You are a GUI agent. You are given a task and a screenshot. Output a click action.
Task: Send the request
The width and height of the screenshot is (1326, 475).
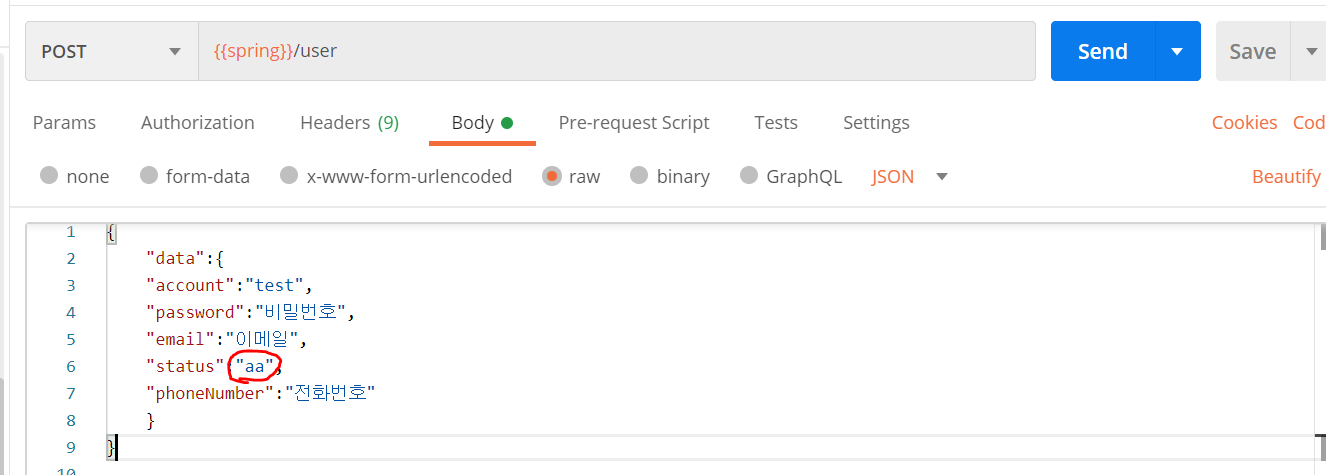point(1103,51)
